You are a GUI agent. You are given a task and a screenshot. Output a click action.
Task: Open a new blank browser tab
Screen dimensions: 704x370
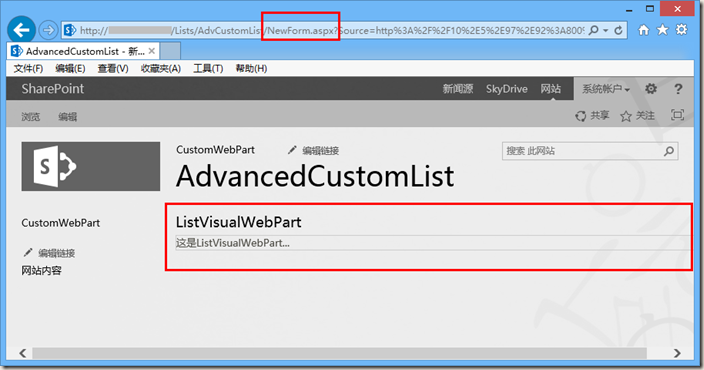click(x=170, y=51)
